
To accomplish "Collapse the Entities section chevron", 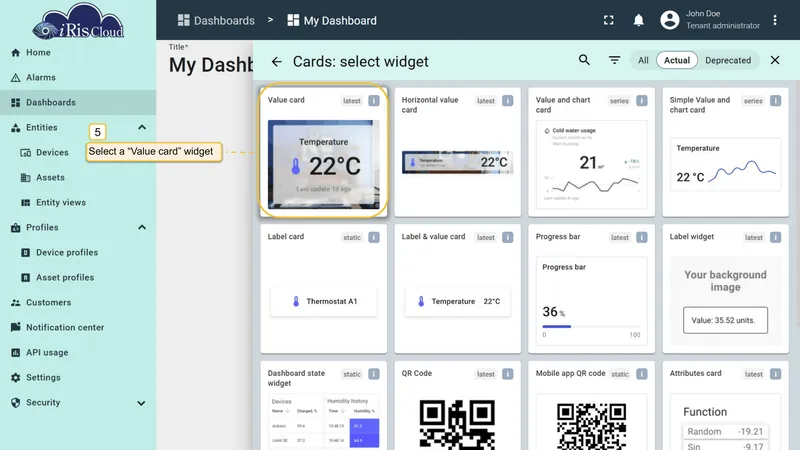I will click(x=142, y=127).
